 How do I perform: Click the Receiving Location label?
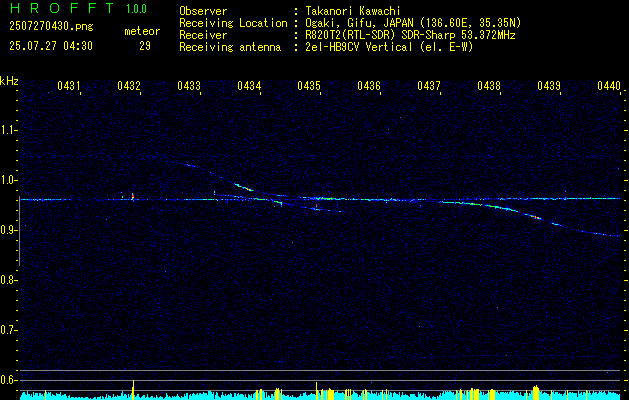click(x=233, y=23)
